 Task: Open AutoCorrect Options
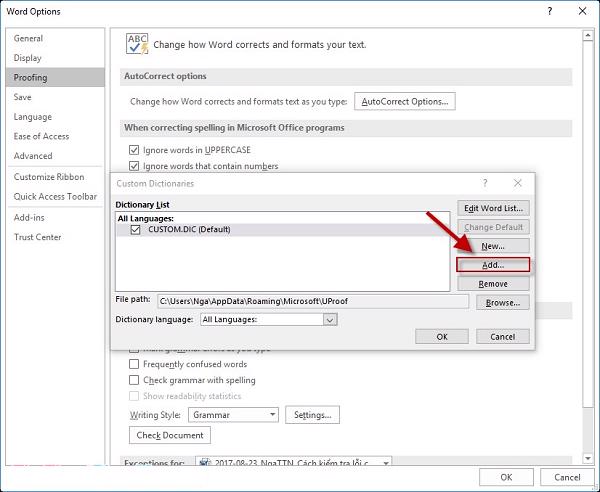(406, 102)
